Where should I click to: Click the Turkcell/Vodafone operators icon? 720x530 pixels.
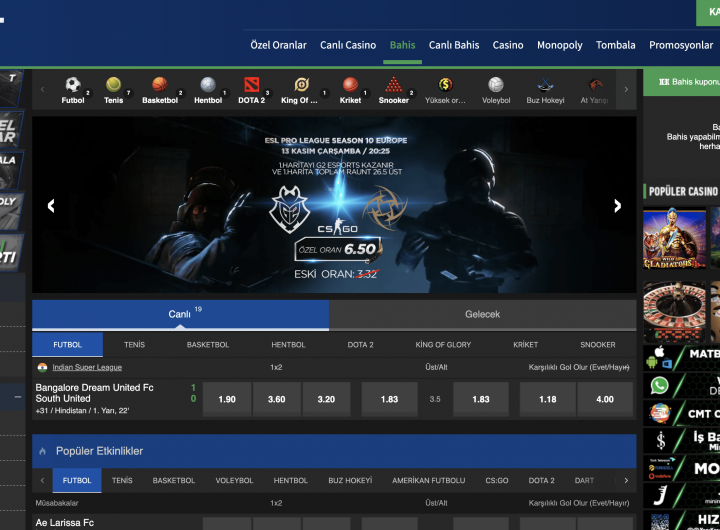[661, 468]
